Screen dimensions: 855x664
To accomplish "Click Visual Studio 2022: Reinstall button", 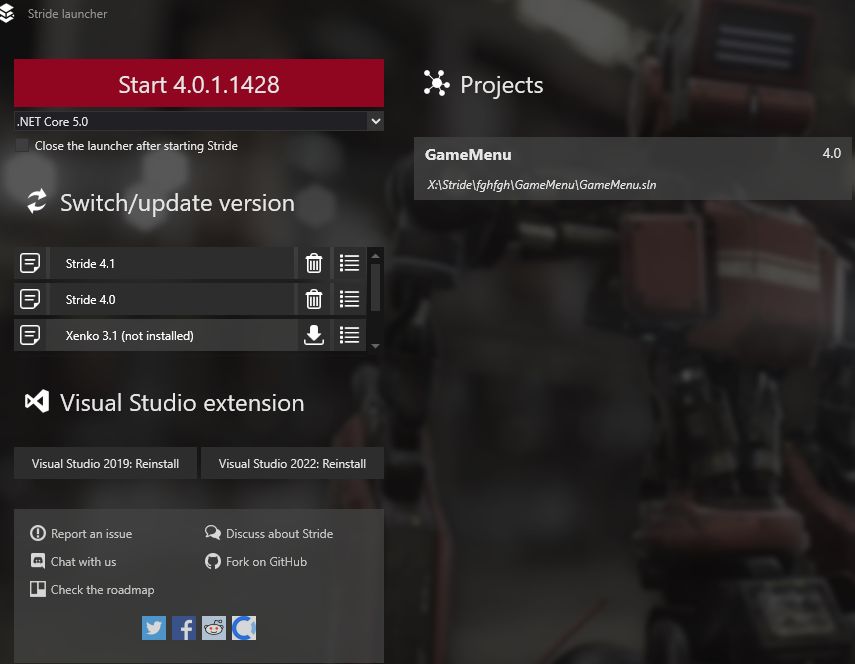I will click(x=292, y=463).
